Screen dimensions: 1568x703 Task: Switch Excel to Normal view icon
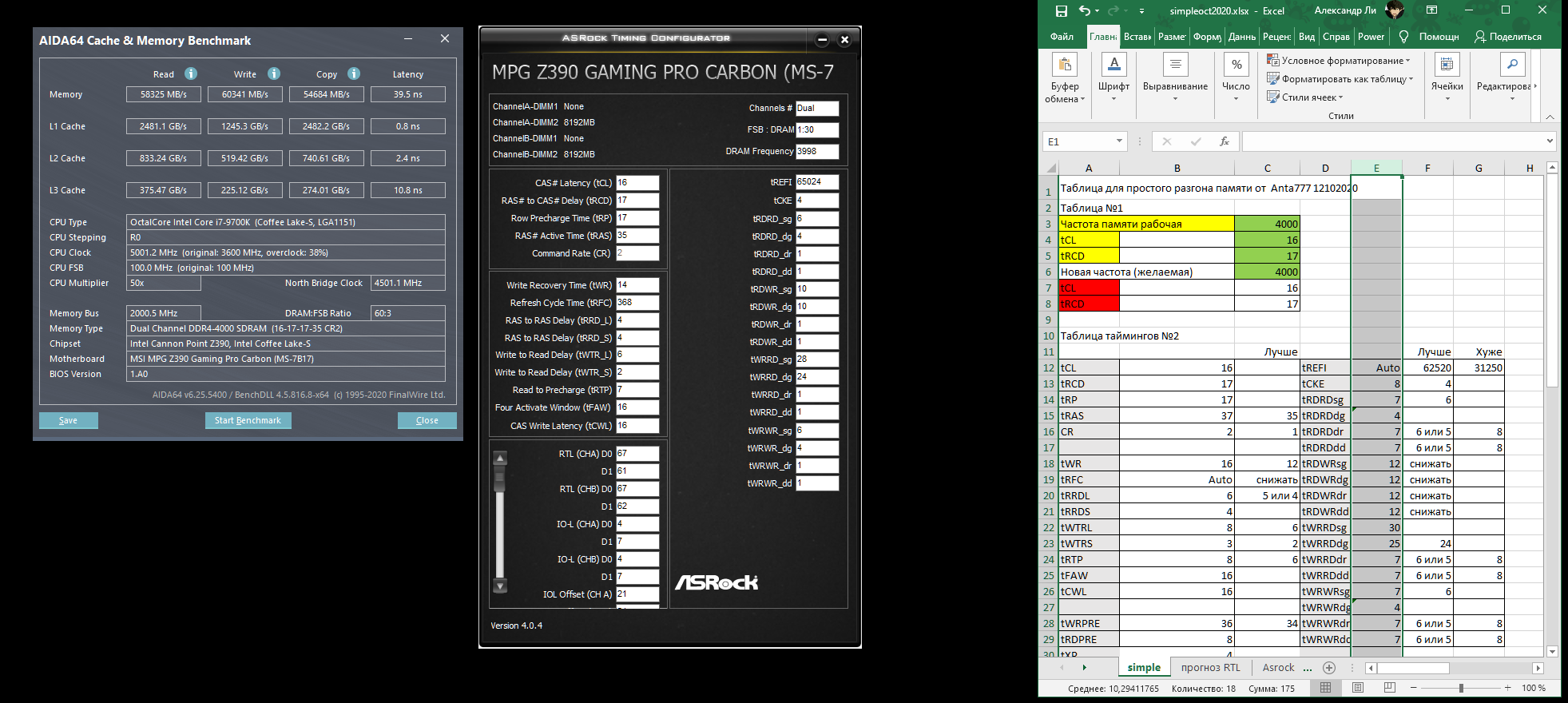(1326, 688)
